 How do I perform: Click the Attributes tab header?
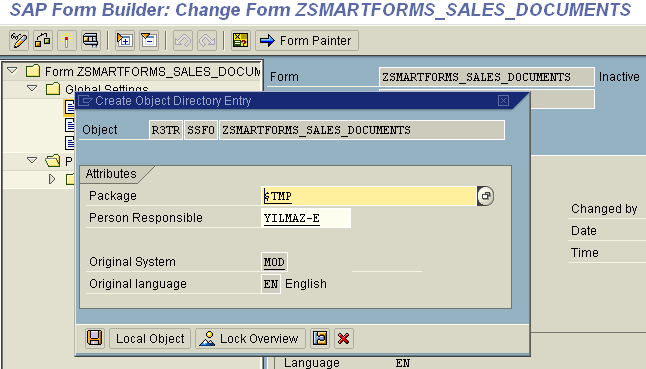tap(111, 174)
